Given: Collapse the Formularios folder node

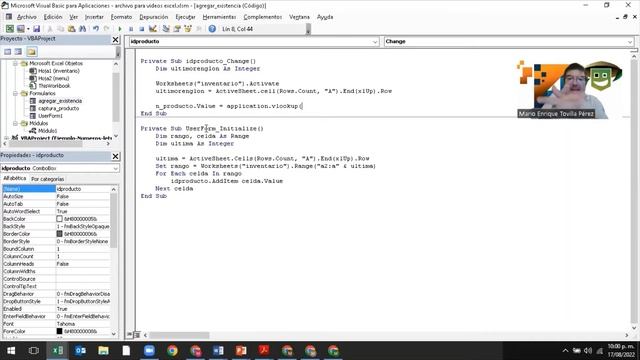Looking at the screenshot, I should (15, 93).
